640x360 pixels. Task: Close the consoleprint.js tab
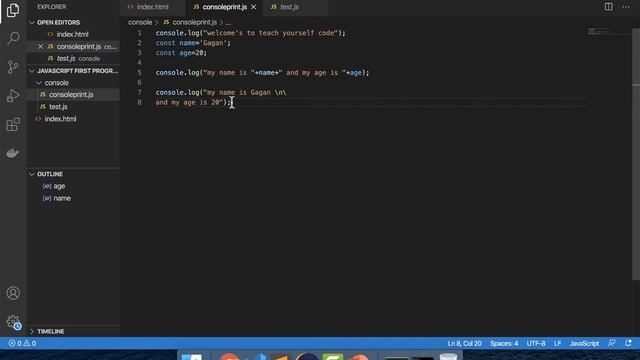(x=253, y=7)
